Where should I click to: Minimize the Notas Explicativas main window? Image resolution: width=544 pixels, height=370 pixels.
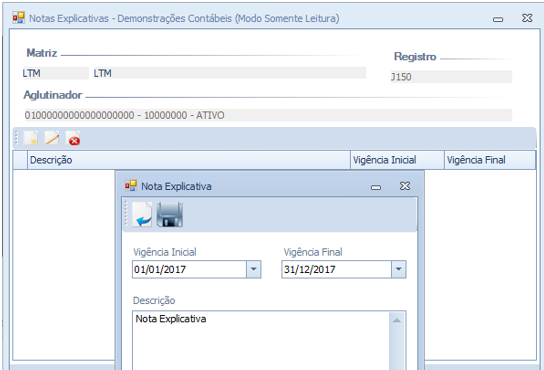tap(498, 19)
